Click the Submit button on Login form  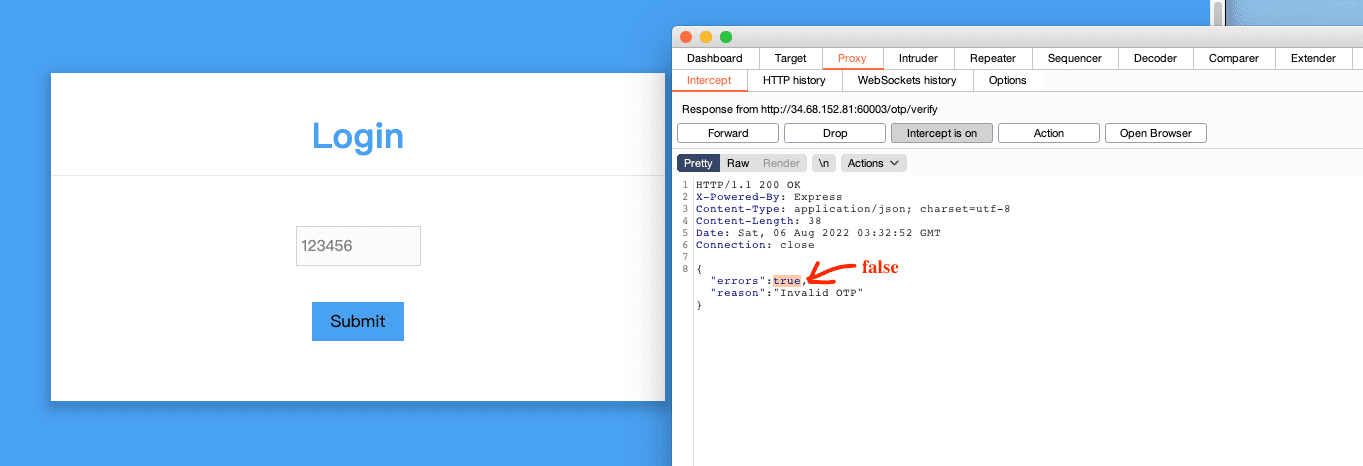357,321
